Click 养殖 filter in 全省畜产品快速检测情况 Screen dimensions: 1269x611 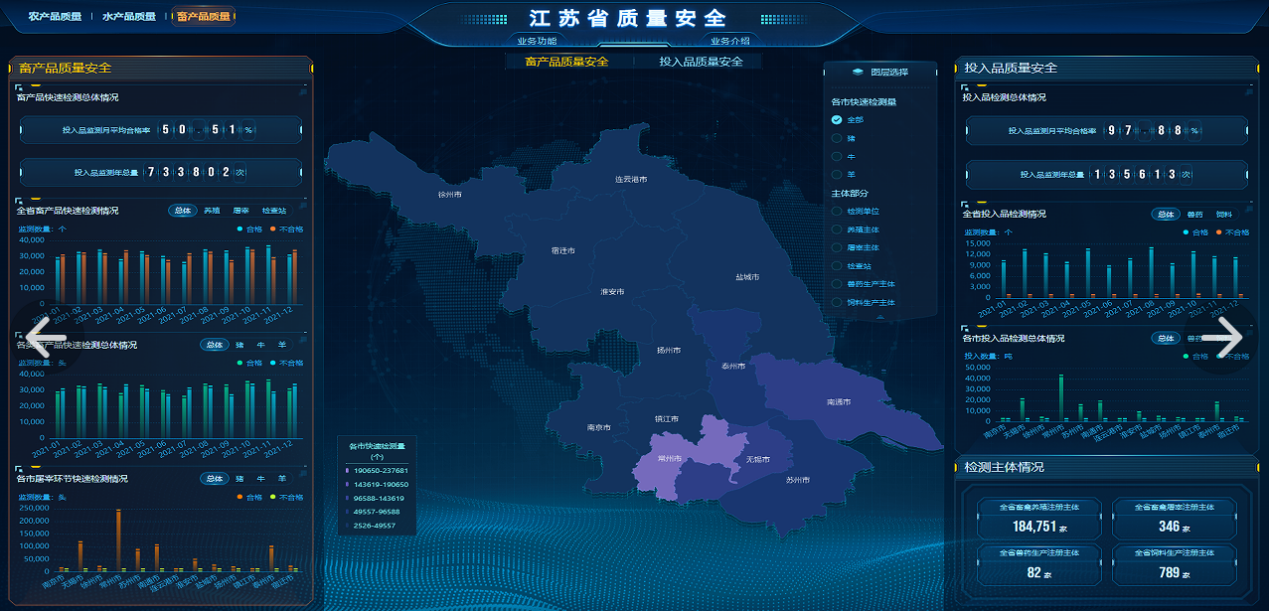[x=212, y=211]
